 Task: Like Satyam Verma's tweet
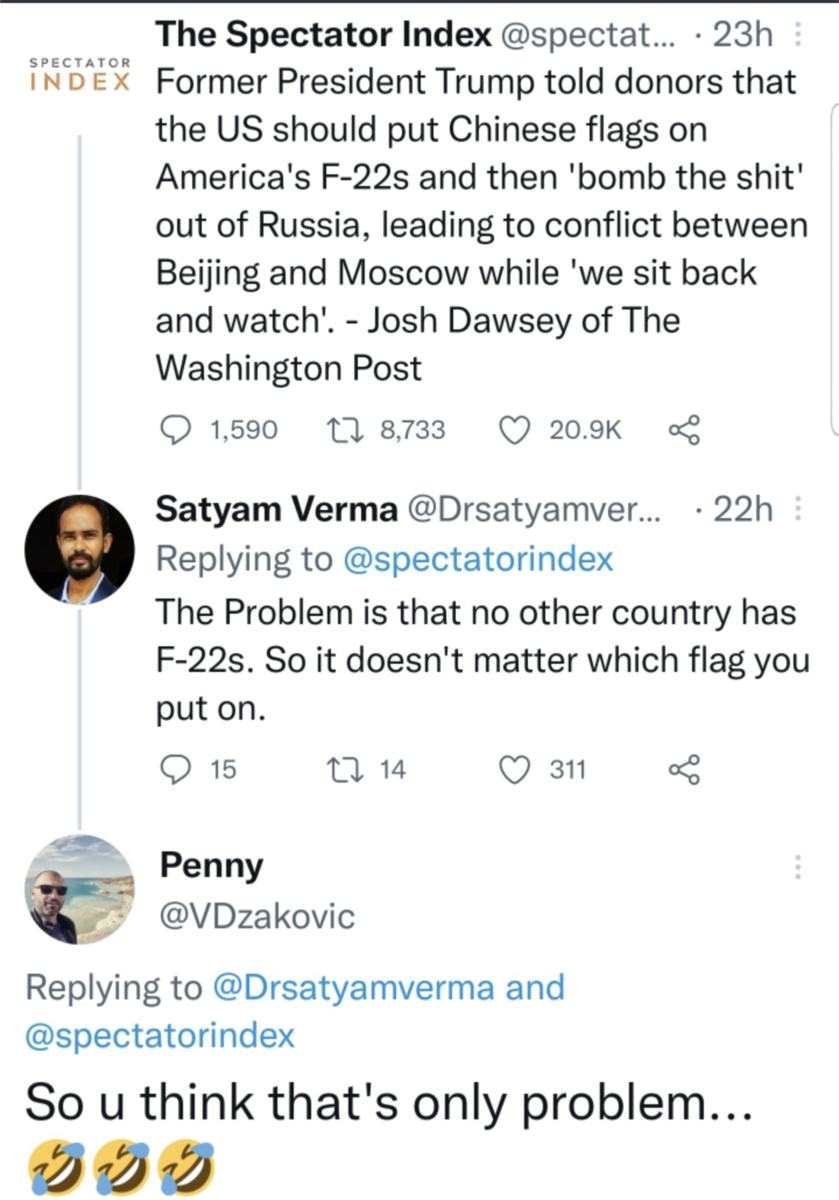point(514,769)
